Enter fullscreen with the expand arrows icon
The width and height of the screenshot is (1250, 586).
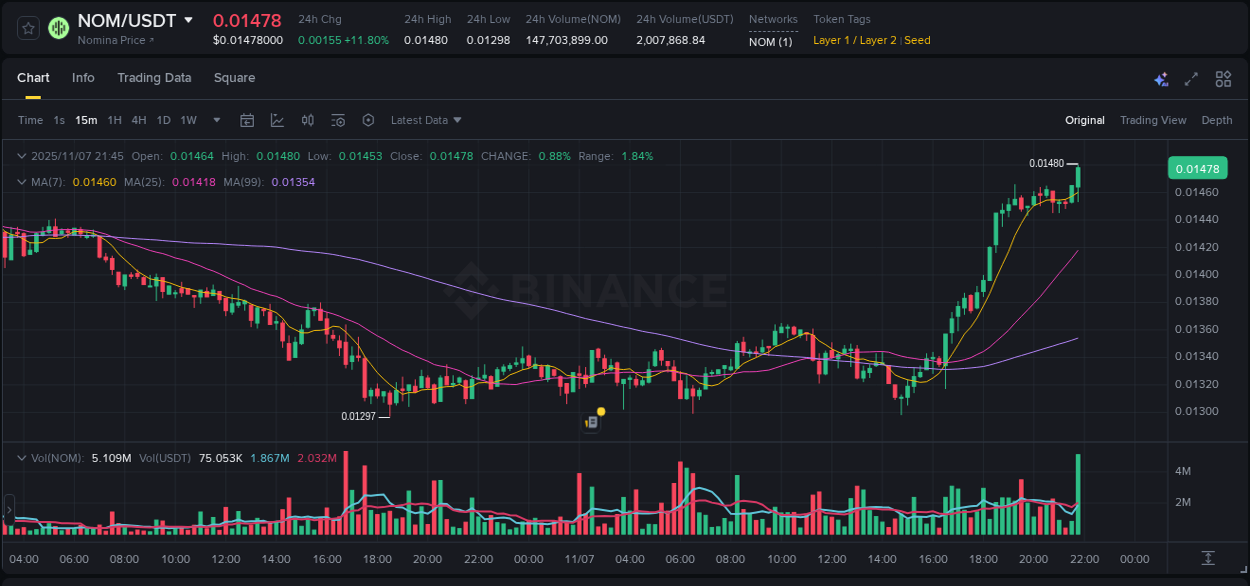coord(1191,77)
